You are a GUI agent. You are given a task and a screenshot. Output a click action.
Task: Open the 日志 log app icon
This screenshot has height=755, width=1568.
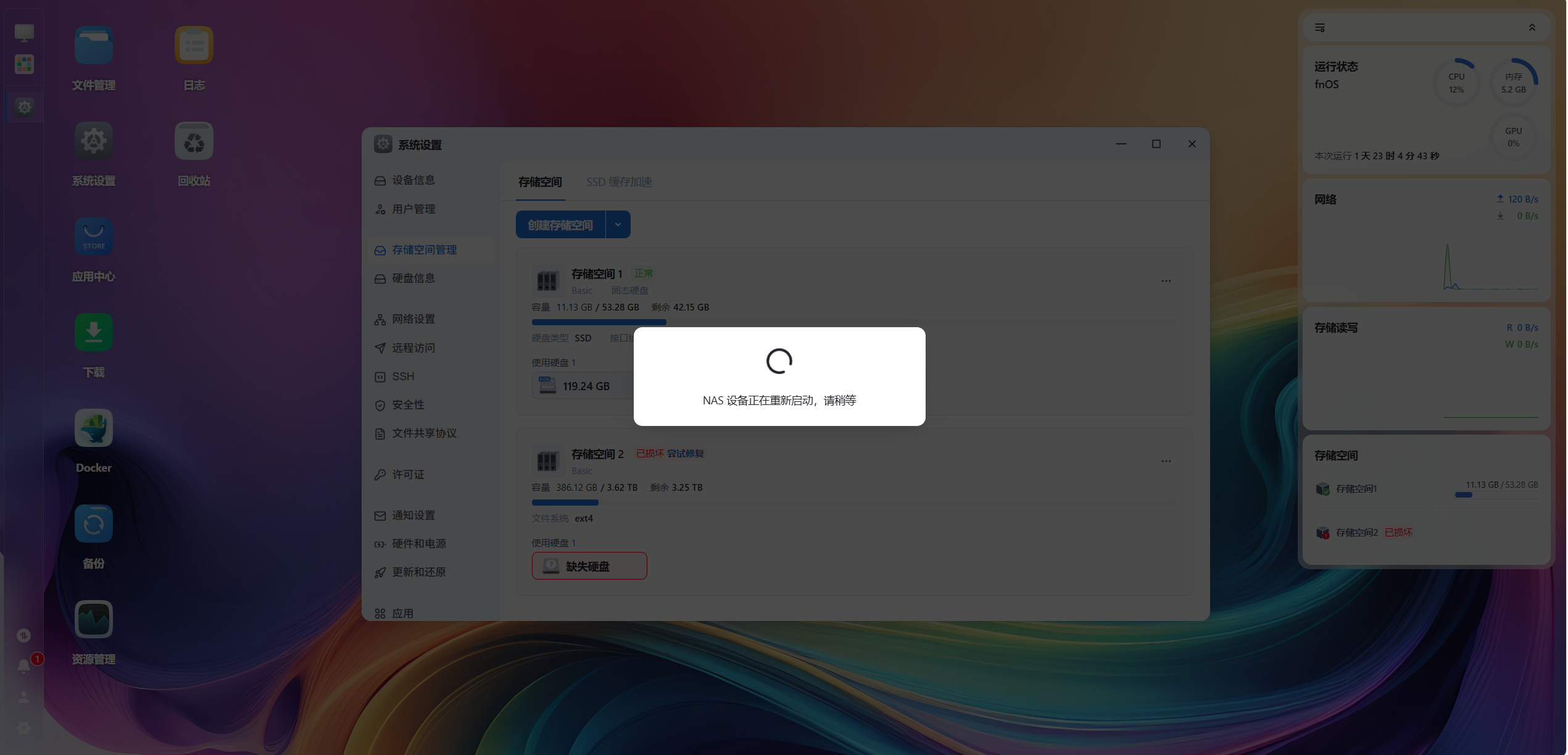click(194, 45)
